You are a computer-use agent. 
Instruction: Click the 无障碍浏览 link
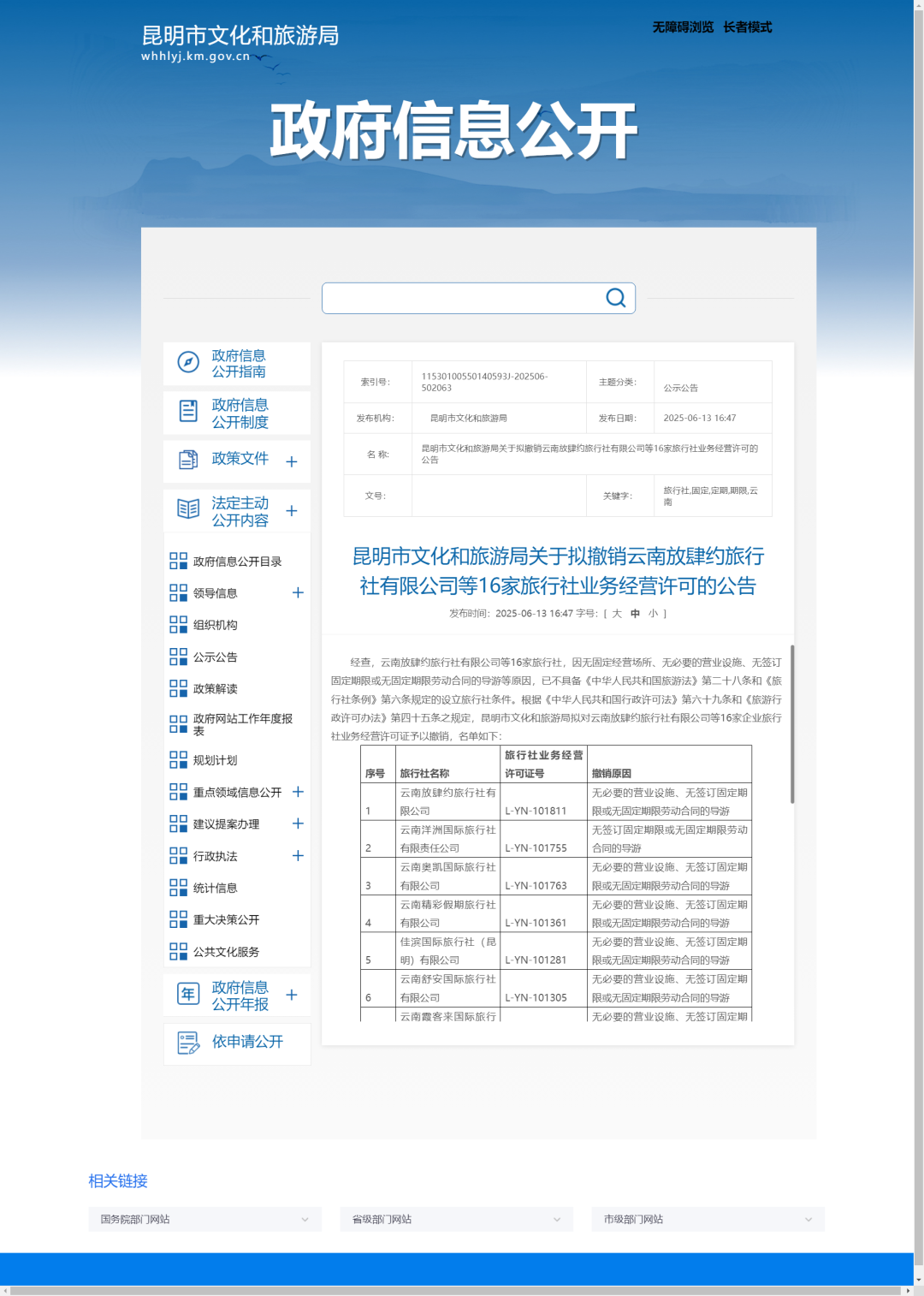(683, 27)
